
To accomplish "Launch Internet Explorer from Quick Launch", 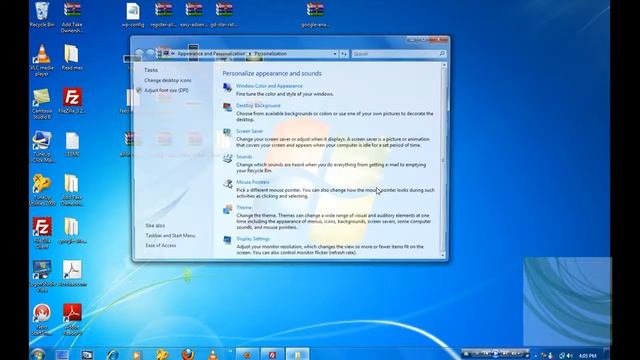I will click(112, 355).
